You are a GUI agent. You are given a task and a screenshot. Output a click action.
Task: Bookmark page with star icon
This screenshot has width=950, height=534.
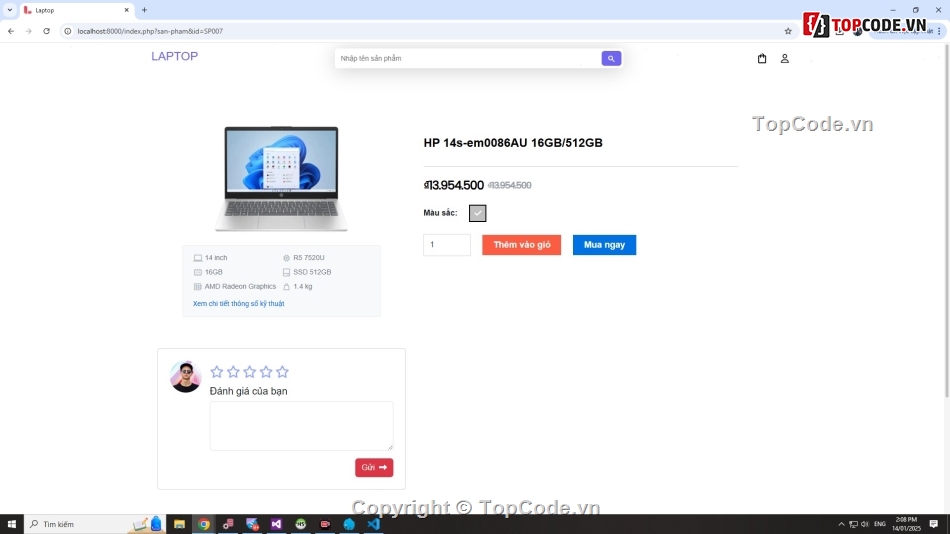tap(788, 31)
